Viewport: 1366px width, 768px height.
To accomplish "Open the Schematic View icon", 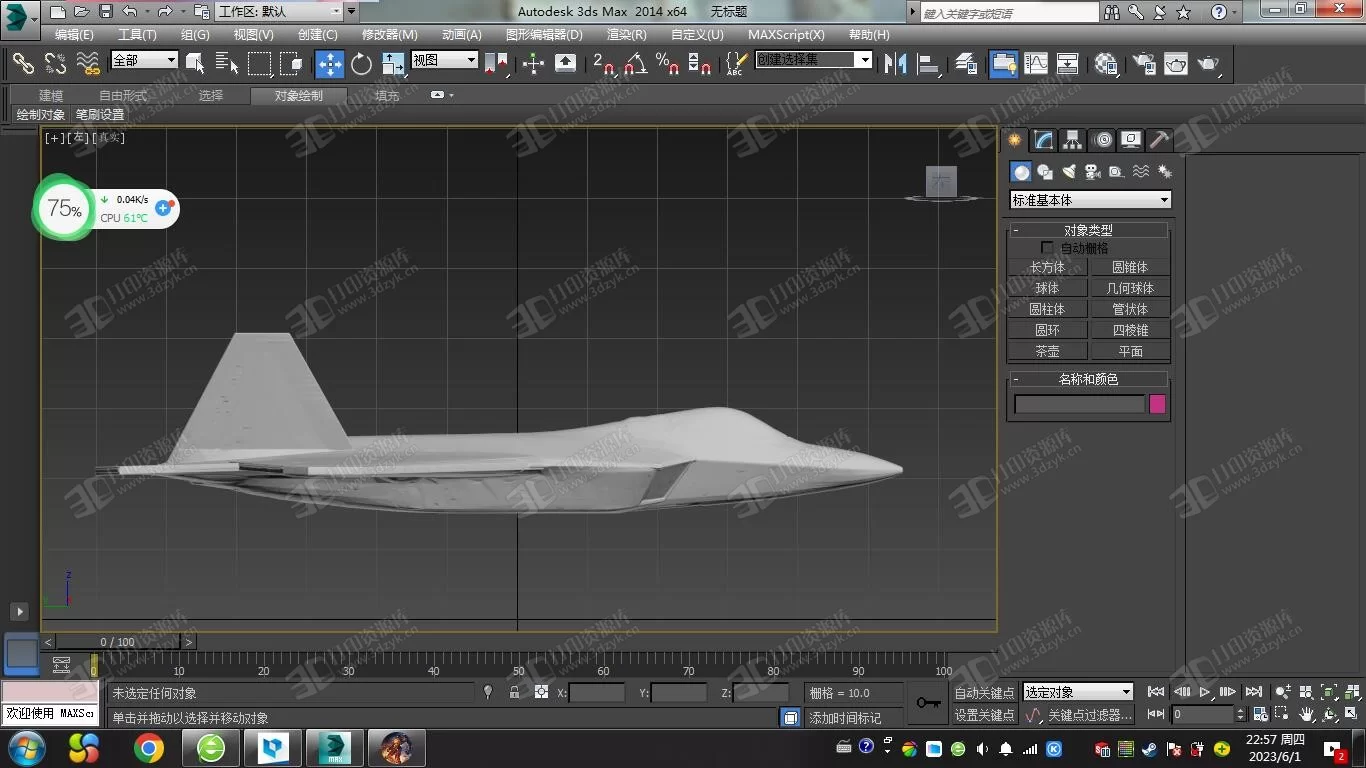I will 1068,63.
